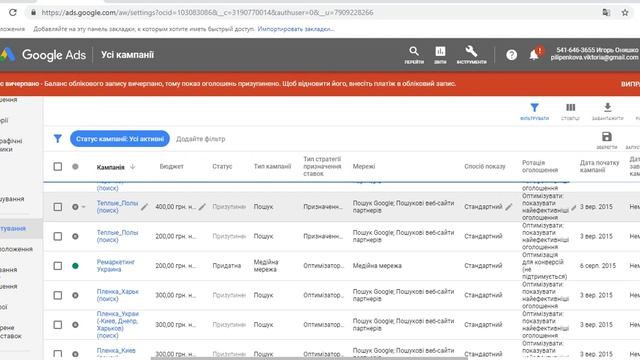Open Теплые_Полы (поиск) campaign with 400,00 budget
The image size is (640, 360).
point(117,207)
